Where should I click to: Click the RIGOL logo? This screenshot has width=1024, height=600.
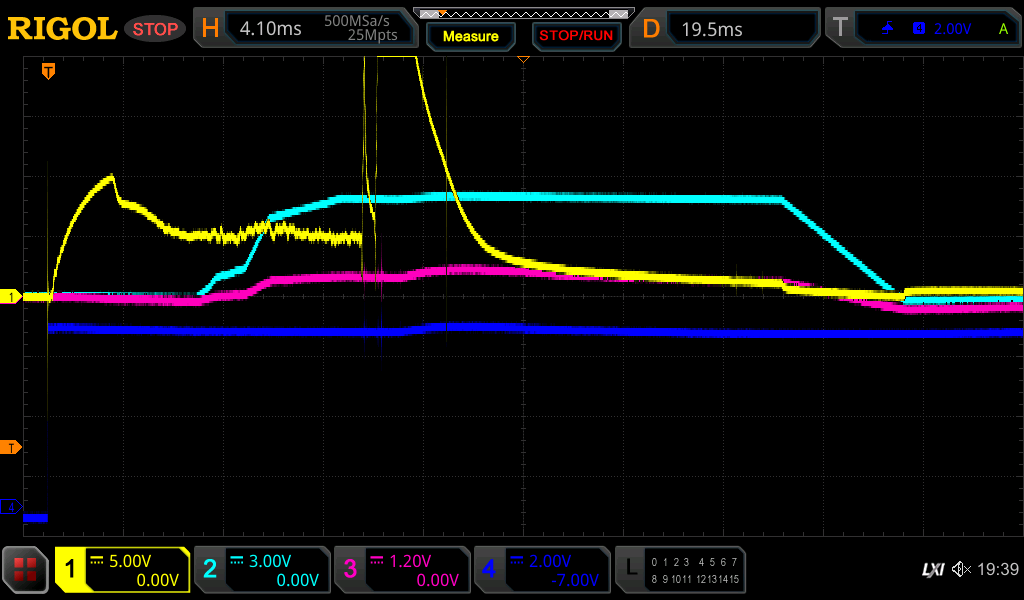point(62,29)
